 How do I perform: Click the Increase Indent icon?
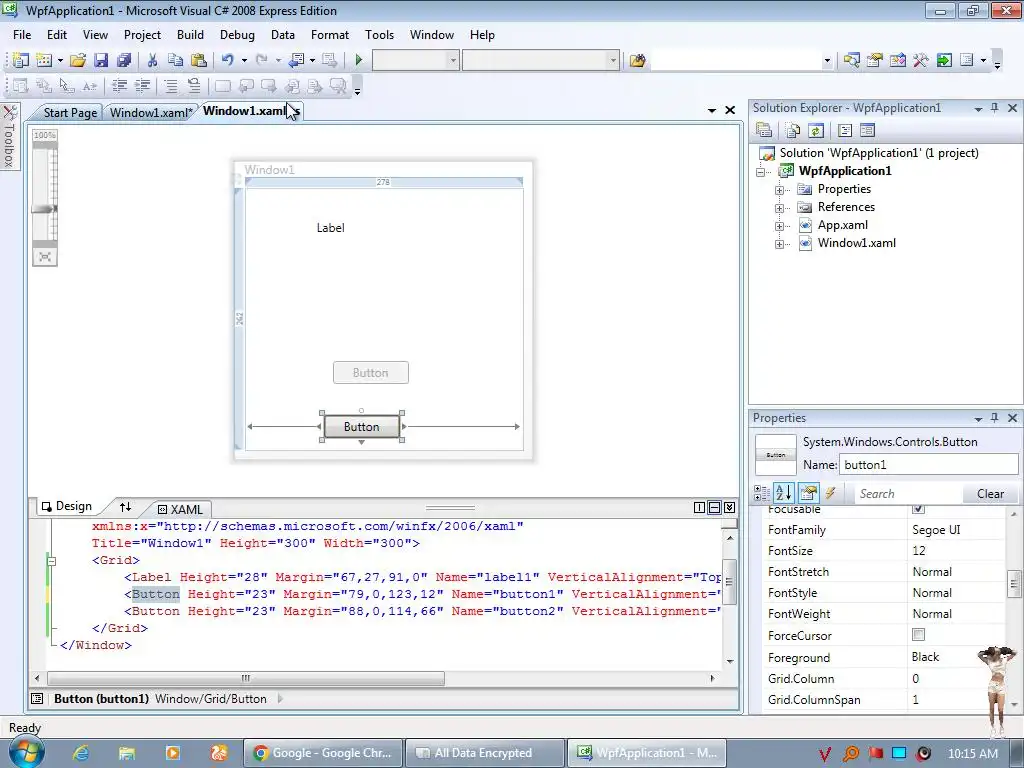click(x=142, y=86)
